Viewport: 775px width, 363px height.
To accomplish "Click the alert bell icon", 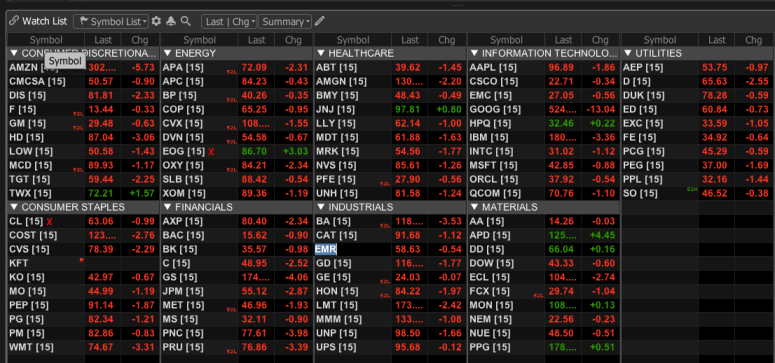I will [171, 21].
